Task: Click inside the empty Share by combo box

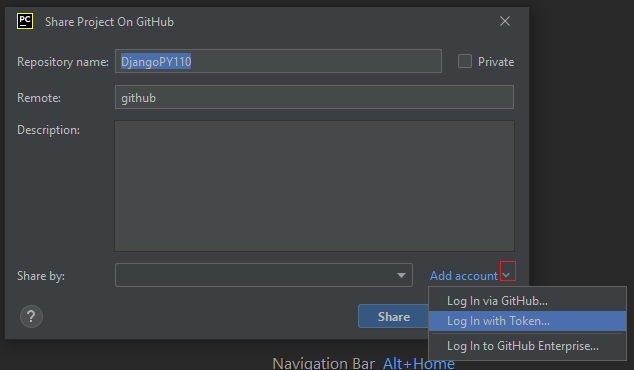Action: tap(264, 275)
